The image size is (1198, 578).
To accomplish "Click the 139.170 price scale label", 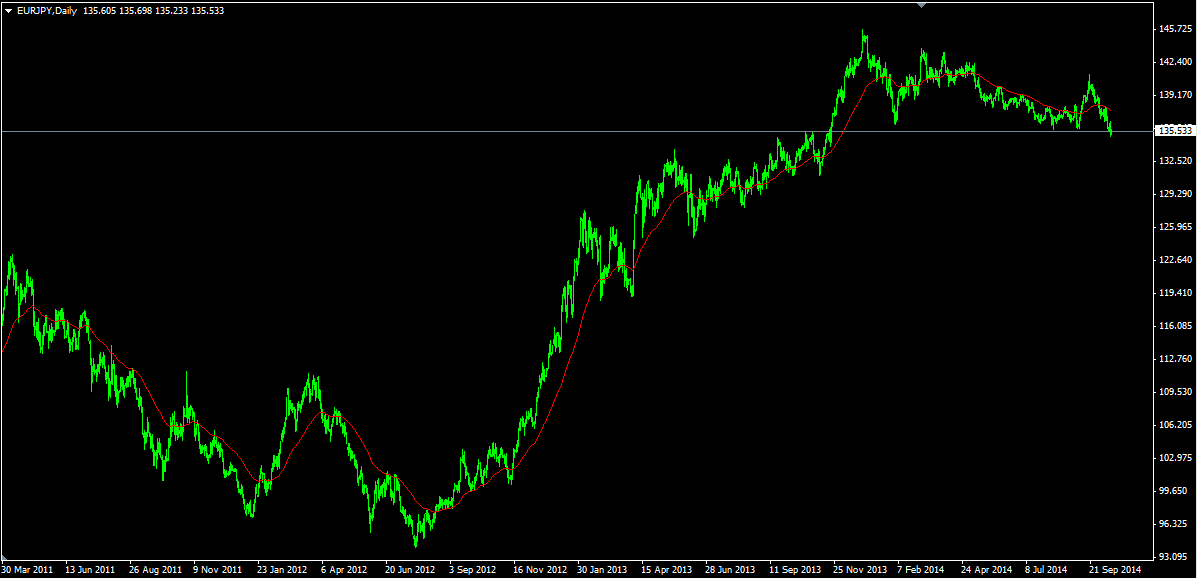I will (x=1177, y=95).
